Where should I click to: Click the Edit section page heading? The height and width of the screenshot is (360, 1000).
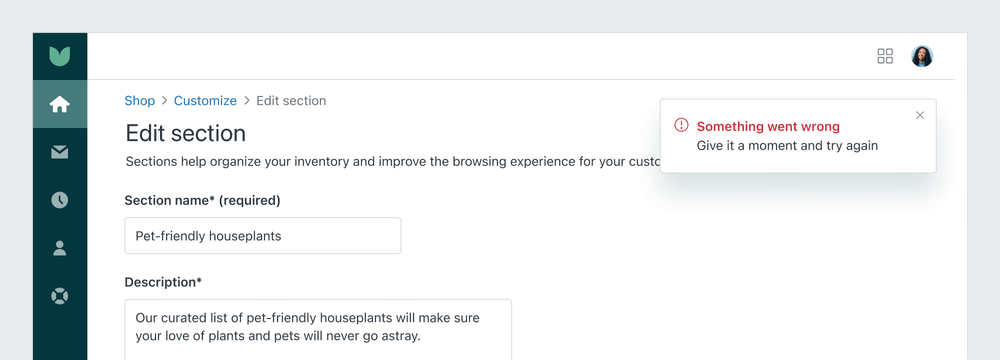[x=186, y=133]
